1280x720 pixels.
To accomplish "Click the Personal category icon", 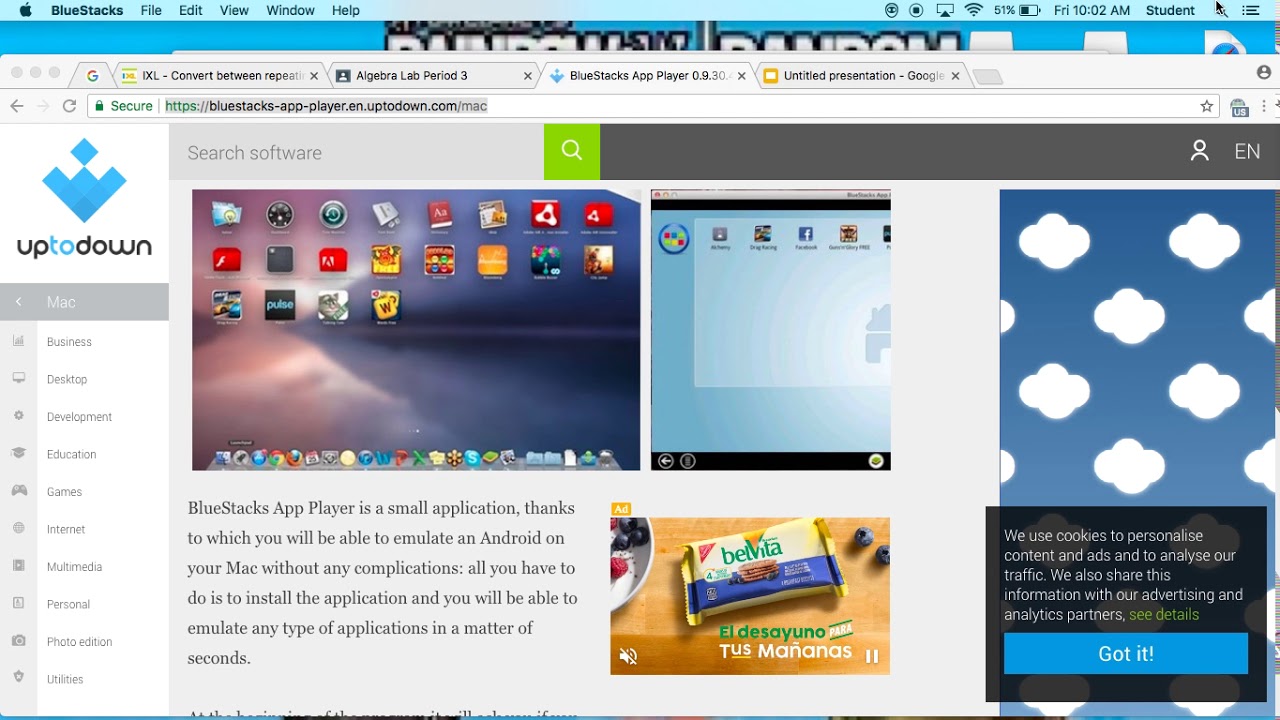I will pyautogui.click(x=18, y=603).
